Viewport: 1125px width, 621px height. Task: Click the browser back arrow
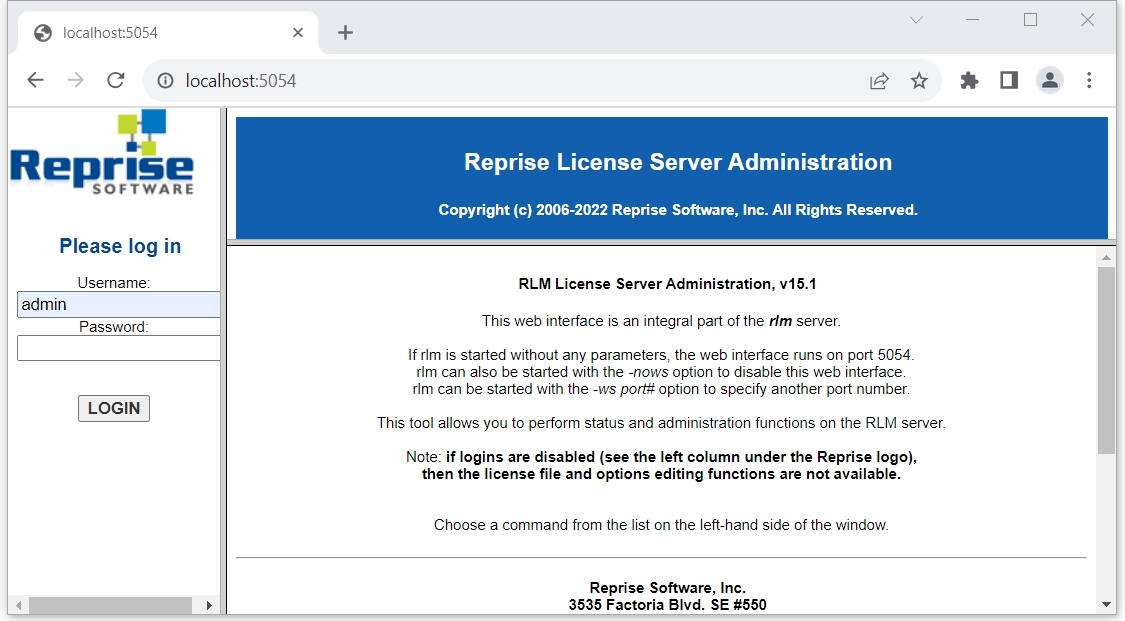coord(36,81)
